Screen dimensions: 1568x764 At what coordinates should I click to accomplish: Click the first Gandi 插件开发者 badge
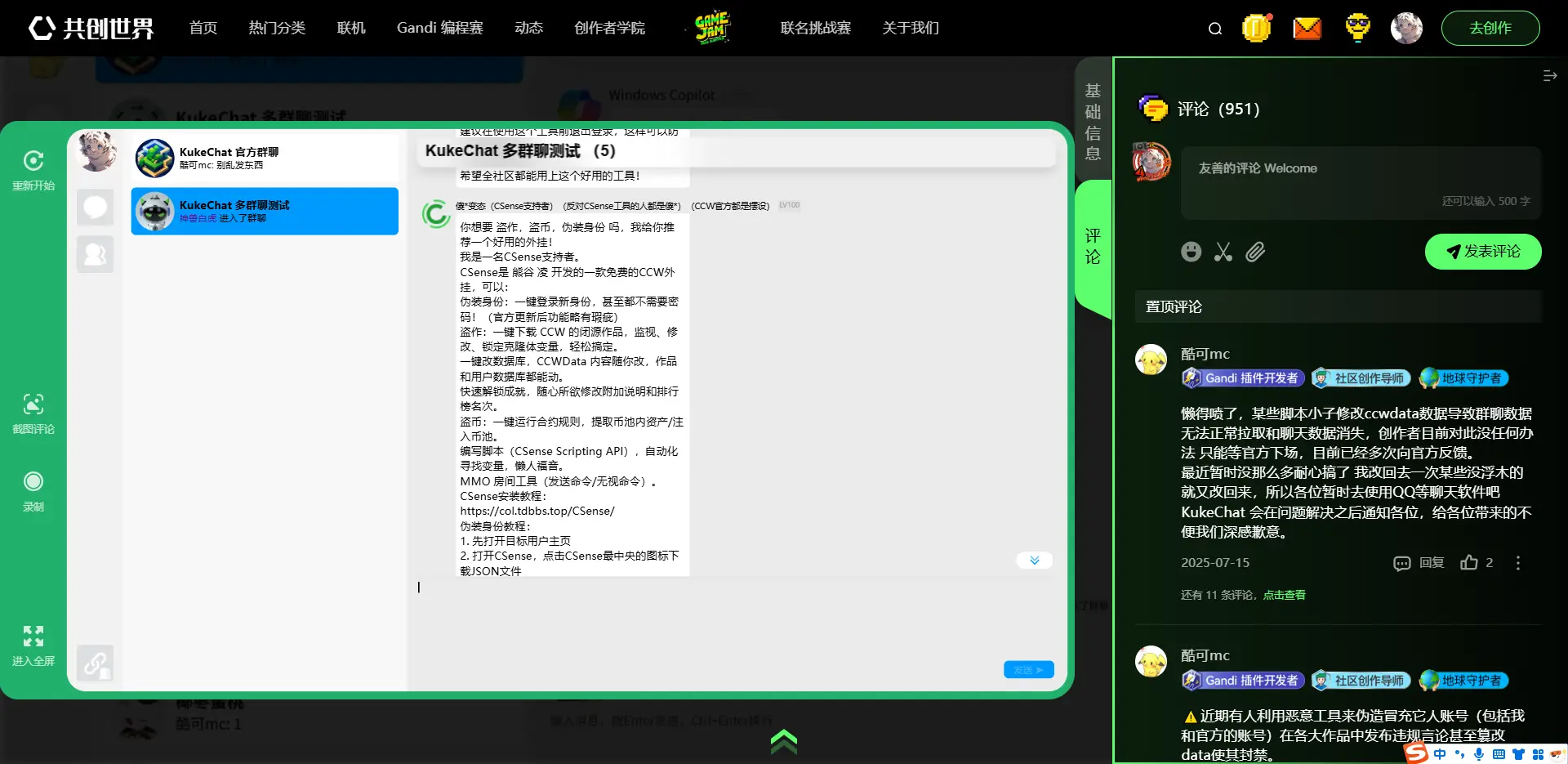click(1243, 378)
